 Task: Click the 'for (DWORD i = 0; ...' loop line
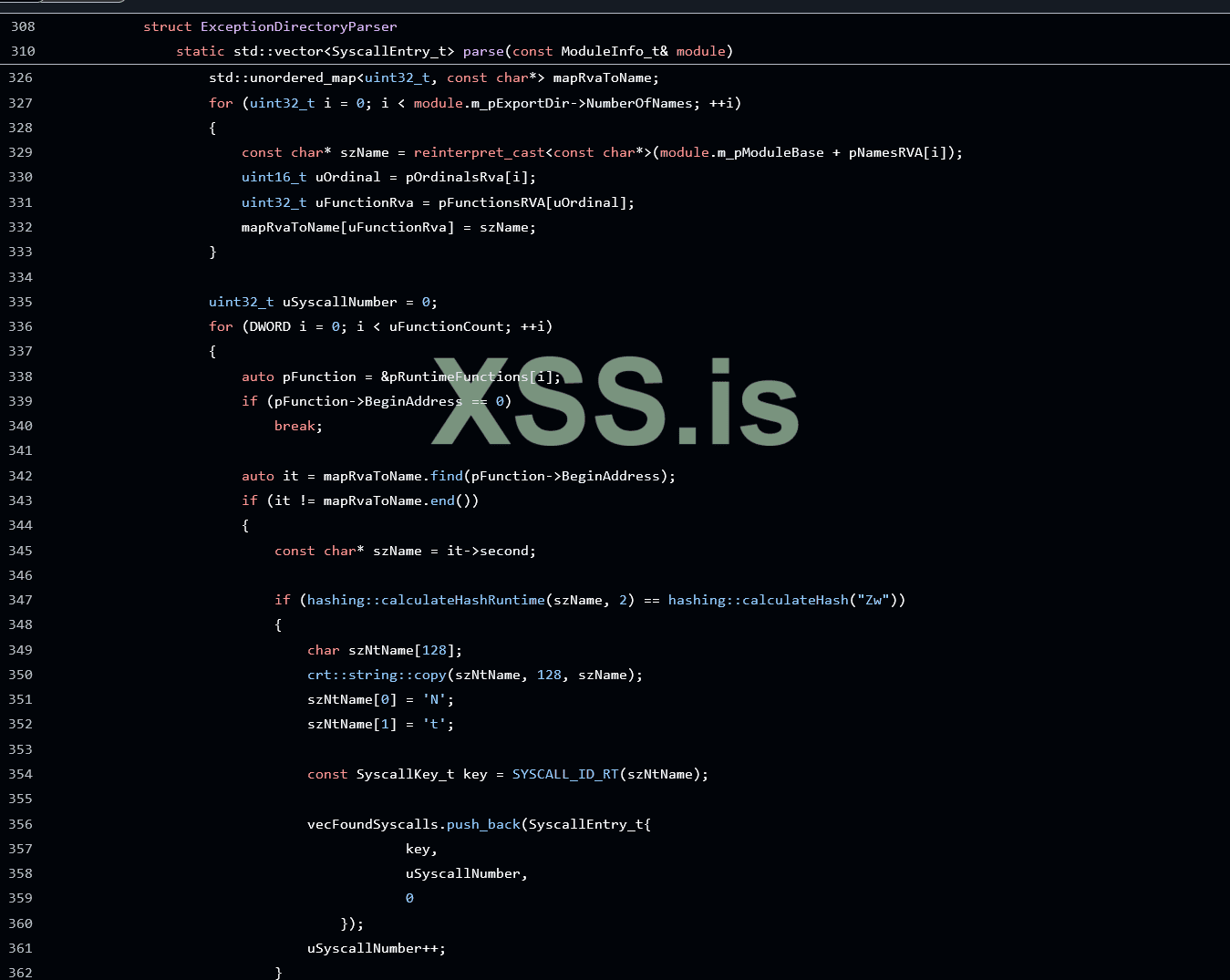pos(380,326)
